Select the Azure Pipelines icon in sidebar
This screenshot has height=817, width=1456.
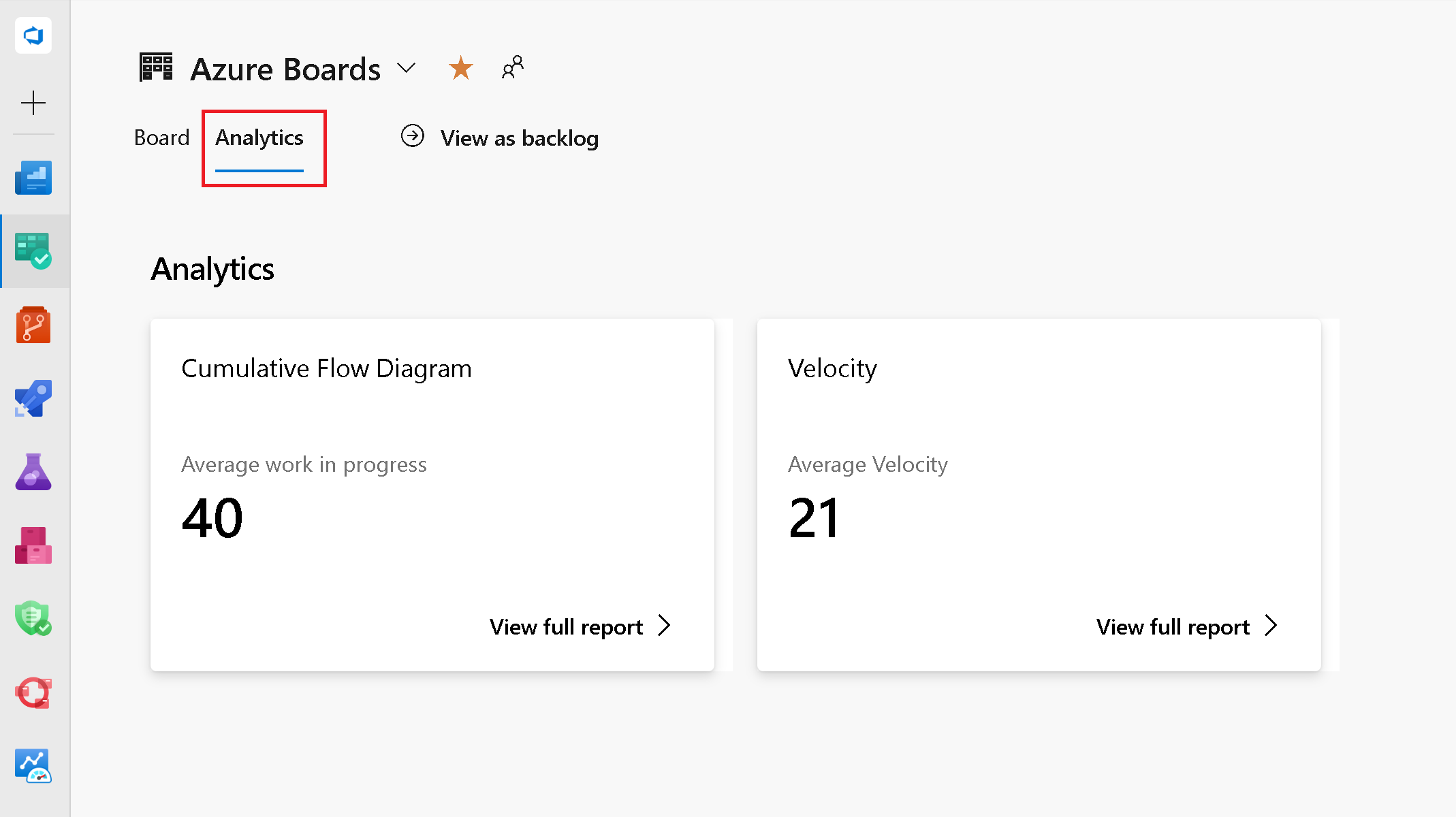33,398
